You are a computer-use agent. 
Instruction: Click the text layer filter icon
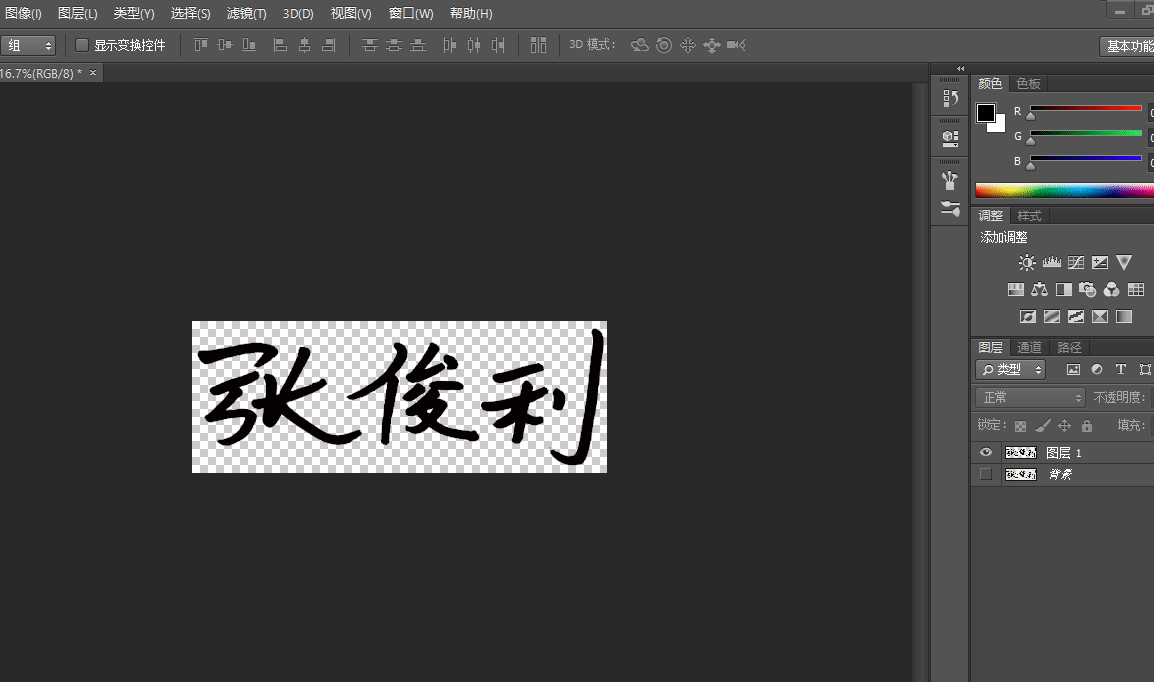pyautogui.click(x=1121, y=370)
